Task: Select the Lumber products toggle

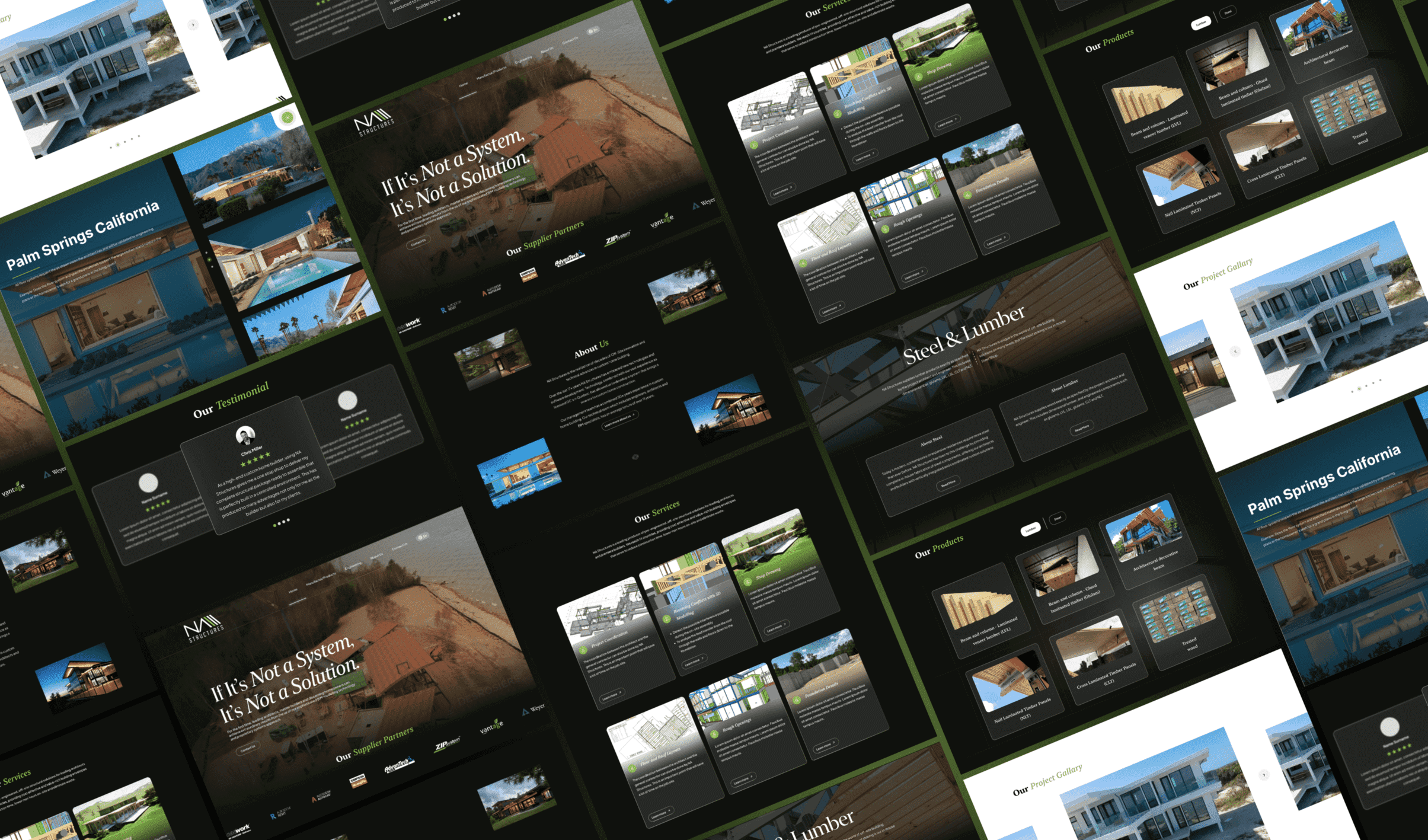Action: (x=1201, y=24)
